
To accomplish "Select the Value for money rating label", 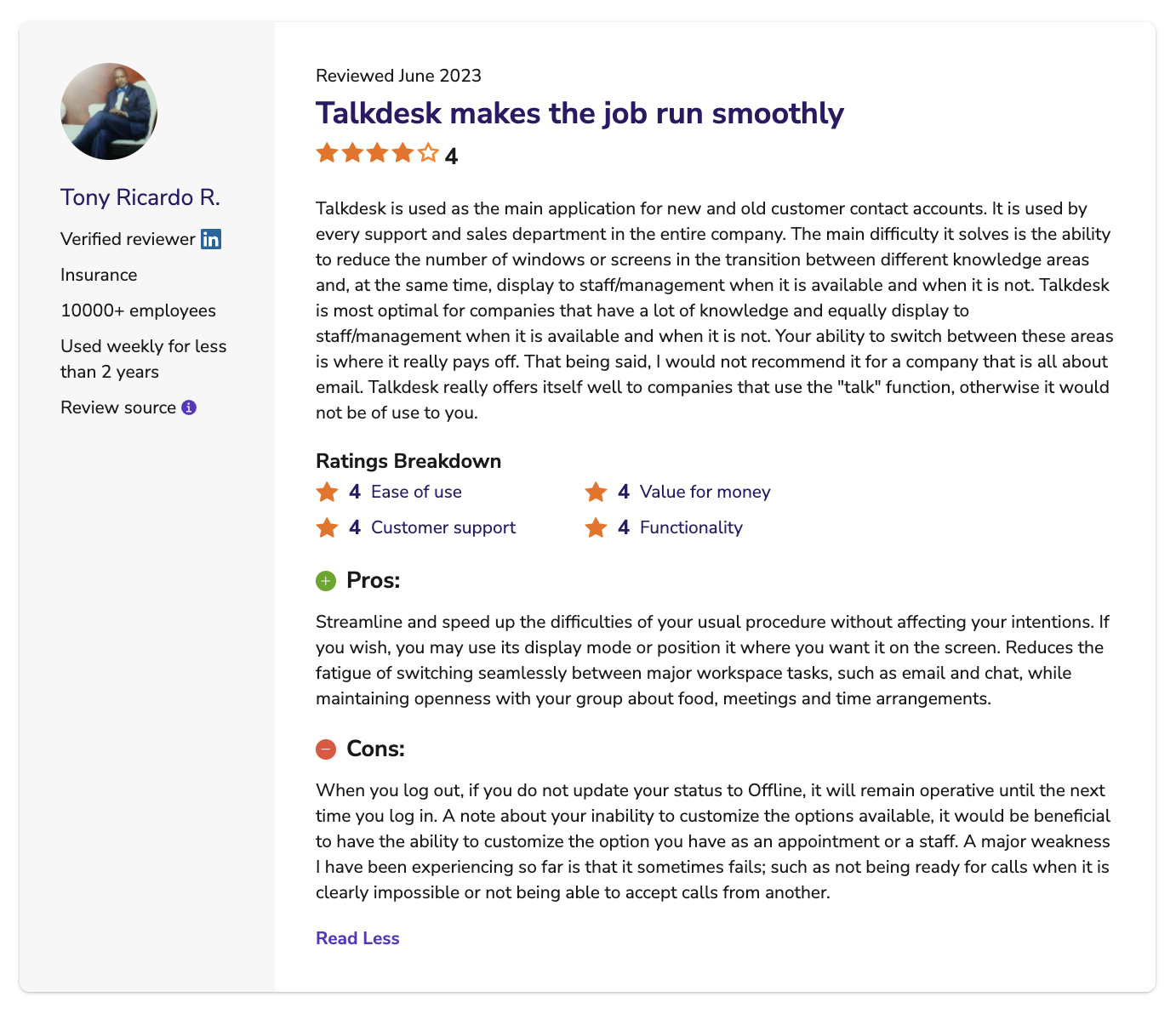I will point(705,492).
